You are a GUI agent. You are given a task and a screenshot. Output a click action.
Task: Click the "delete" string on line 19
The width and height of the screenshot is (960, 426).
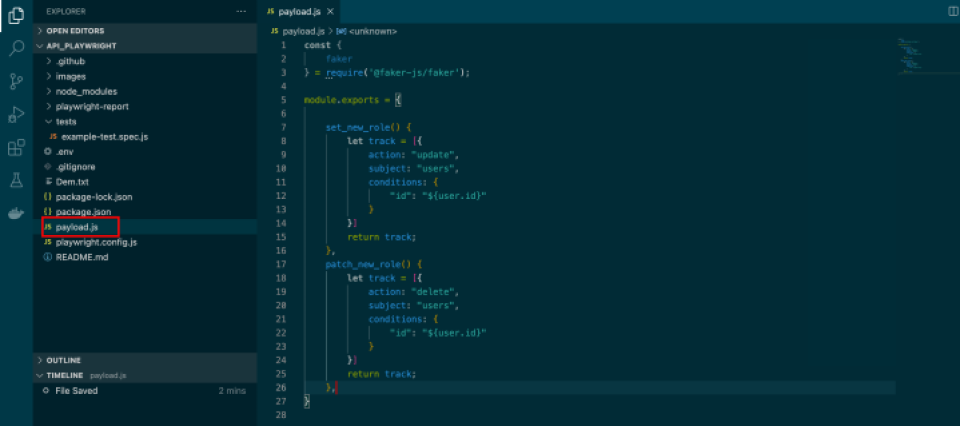click(435, 292)
